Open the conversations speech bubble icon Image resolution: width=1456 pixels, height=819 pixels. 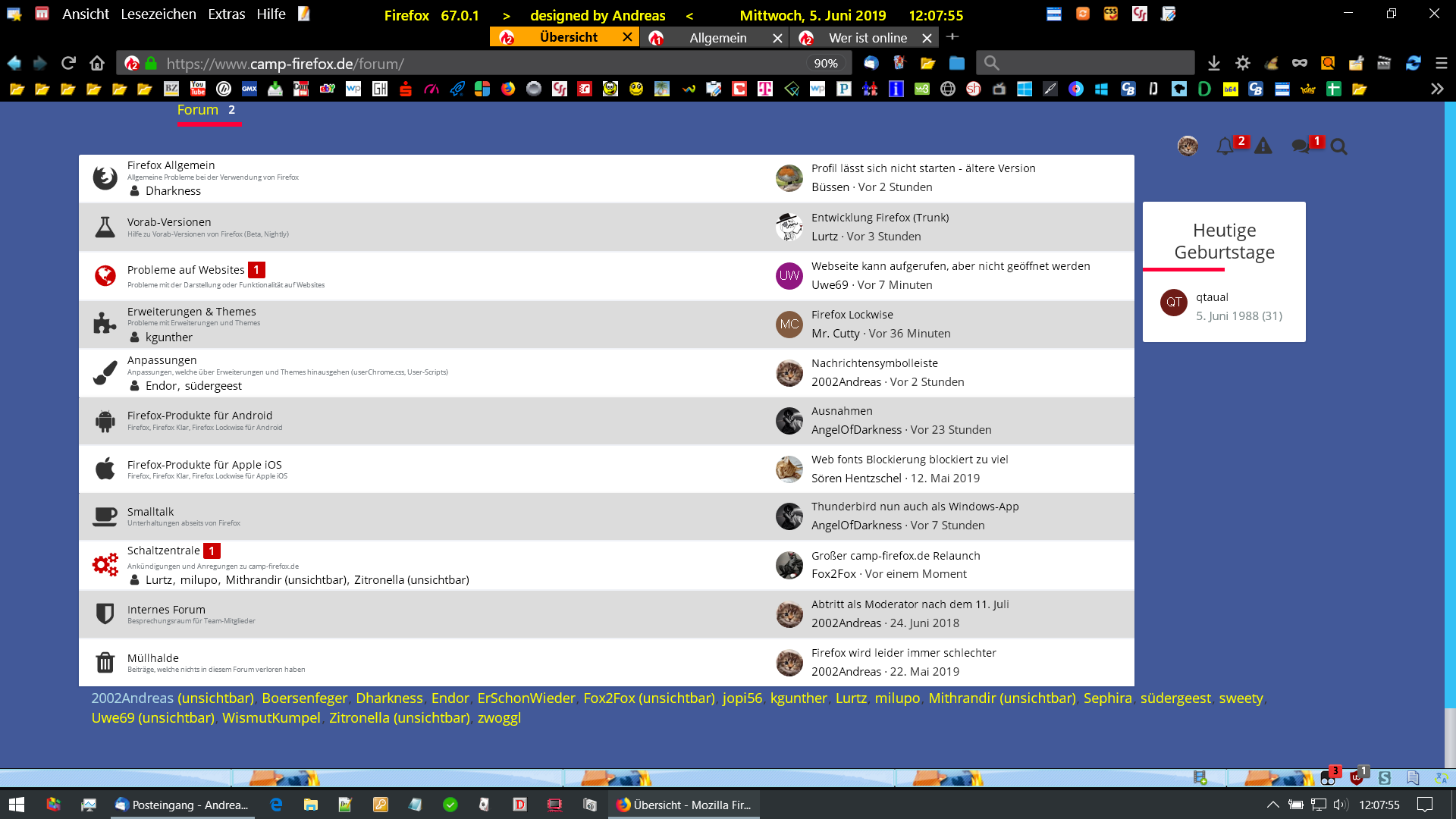click(1301, 146)
